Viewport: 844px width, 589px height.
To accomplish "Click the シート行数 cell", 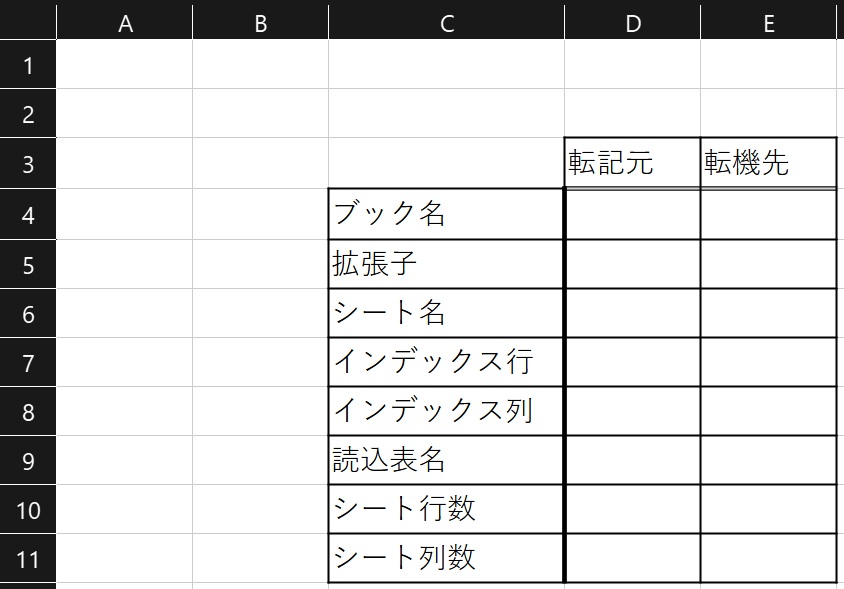I will coord(446,509).
